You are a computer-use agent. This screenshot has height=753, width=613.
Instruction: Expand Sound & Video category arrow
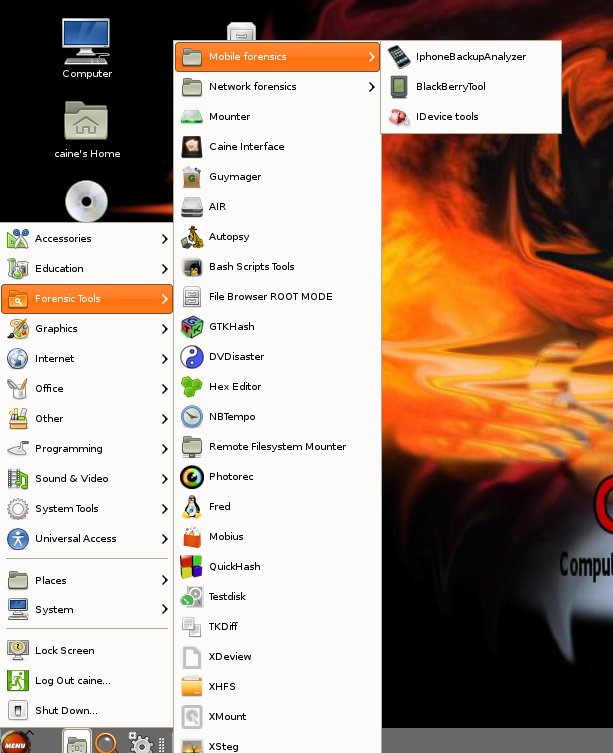coord(164,479)
